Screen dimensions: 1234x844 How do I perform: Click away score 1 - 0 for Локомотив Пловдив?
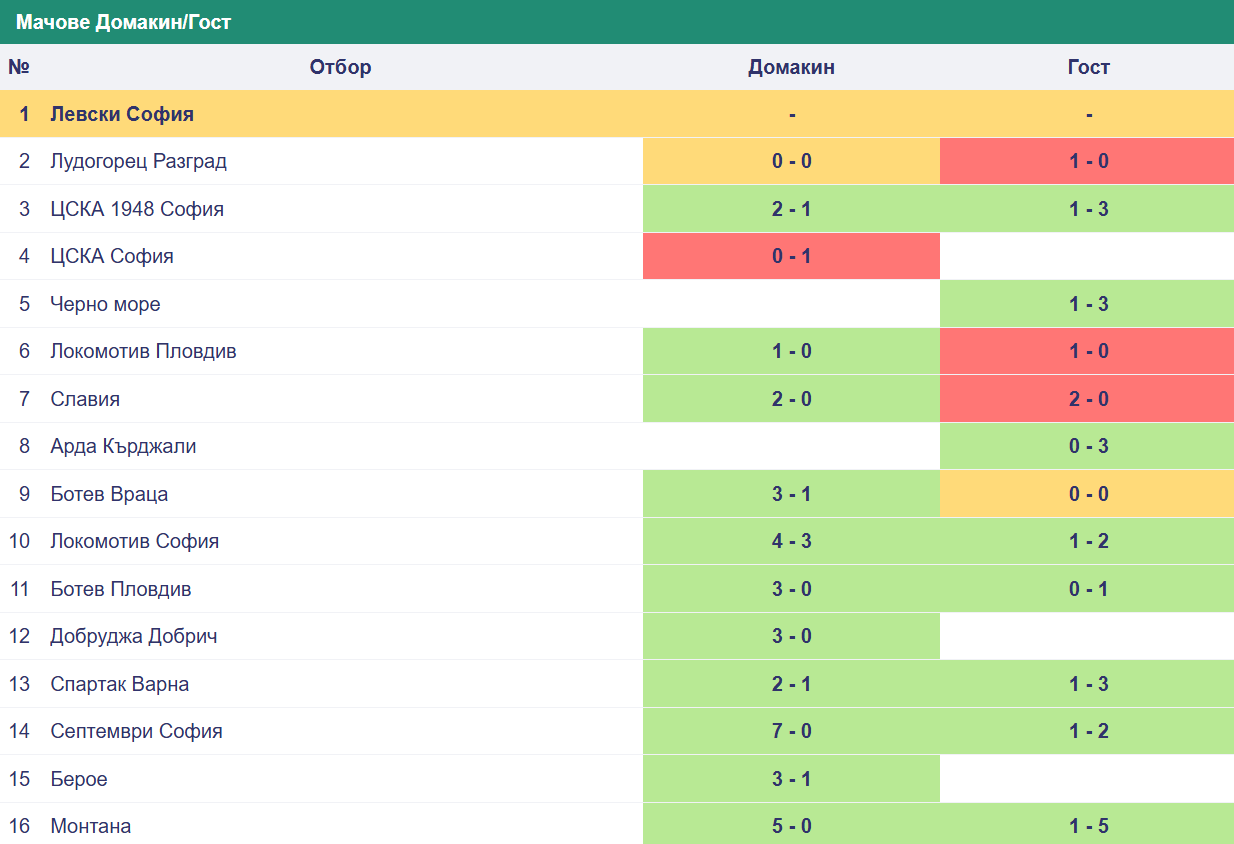(x=1088, y=351)
